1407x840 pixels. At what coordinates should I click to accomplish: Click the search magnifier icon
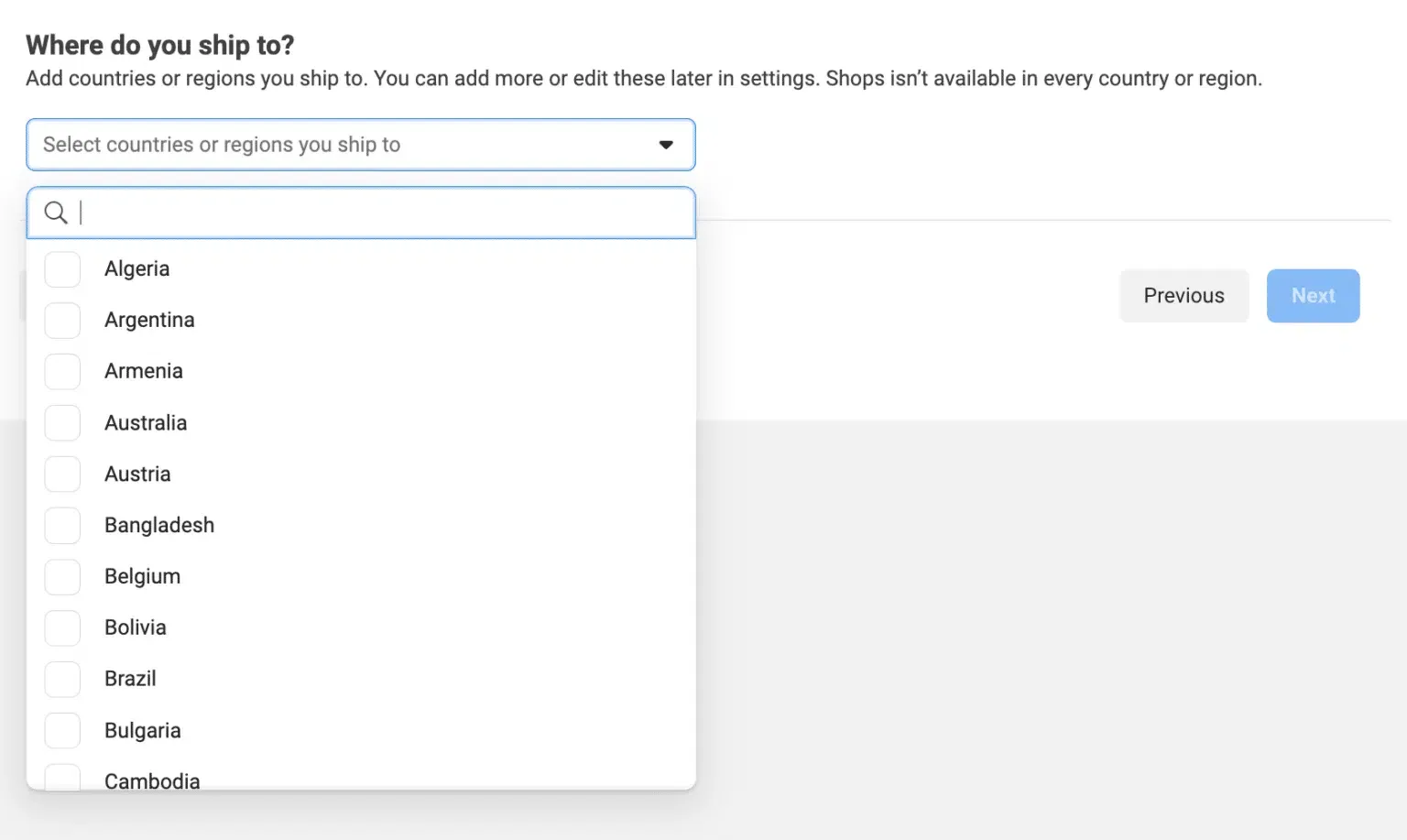tap(56, 213)
